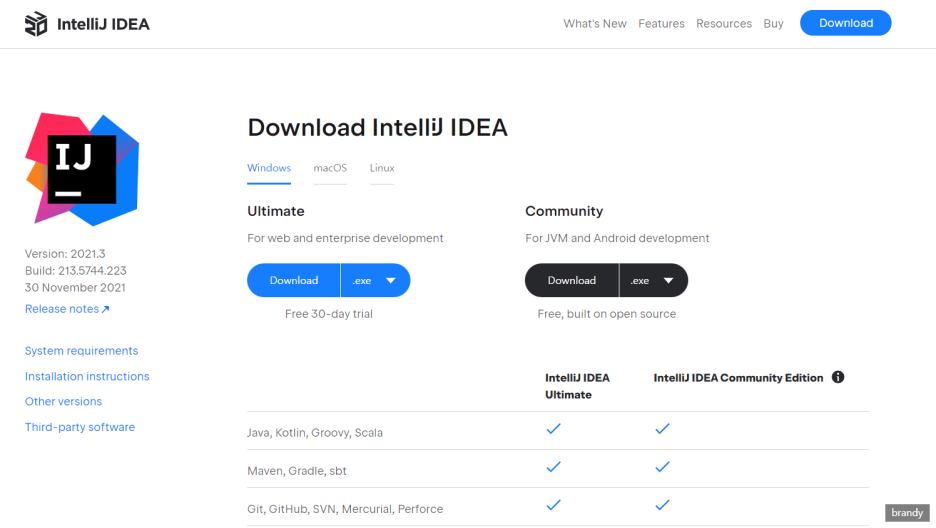Click the 'Ultimate' section heading

[276, 211]
